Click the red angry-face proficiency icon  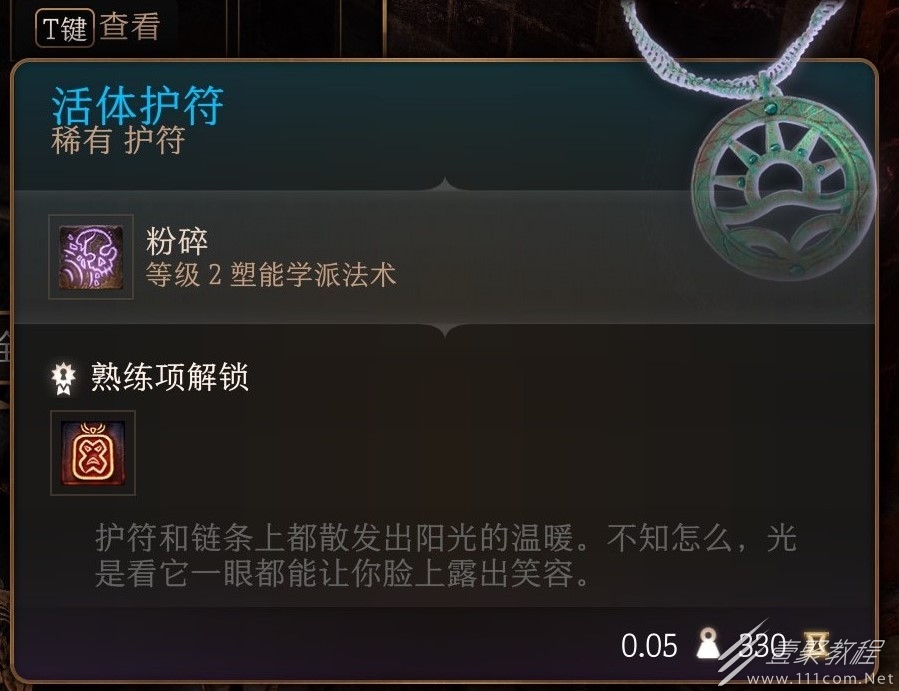coord(93,452)
